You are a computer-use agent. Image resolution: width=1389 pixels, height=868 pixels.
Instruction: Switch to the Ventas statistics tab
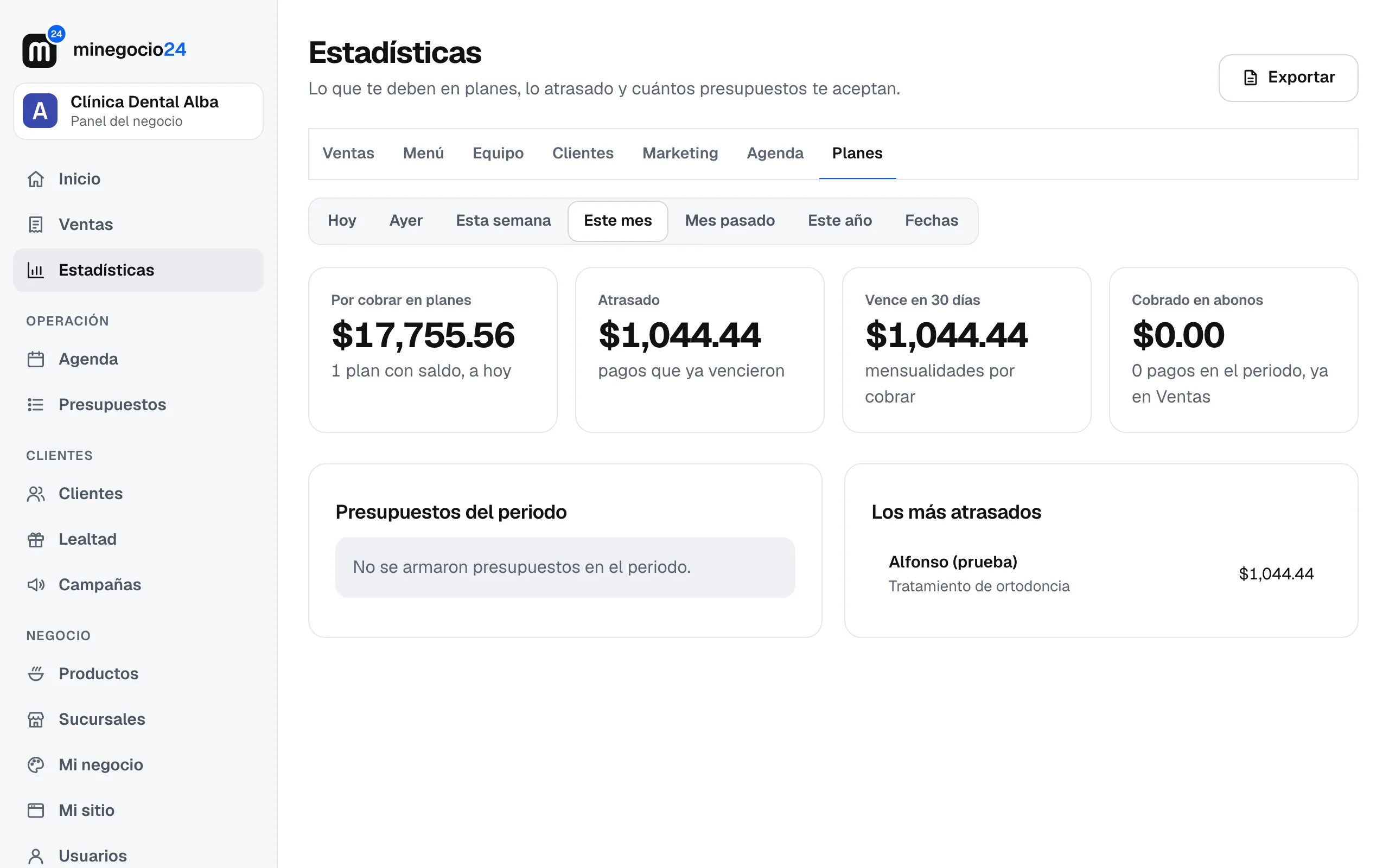coord(348,154)
